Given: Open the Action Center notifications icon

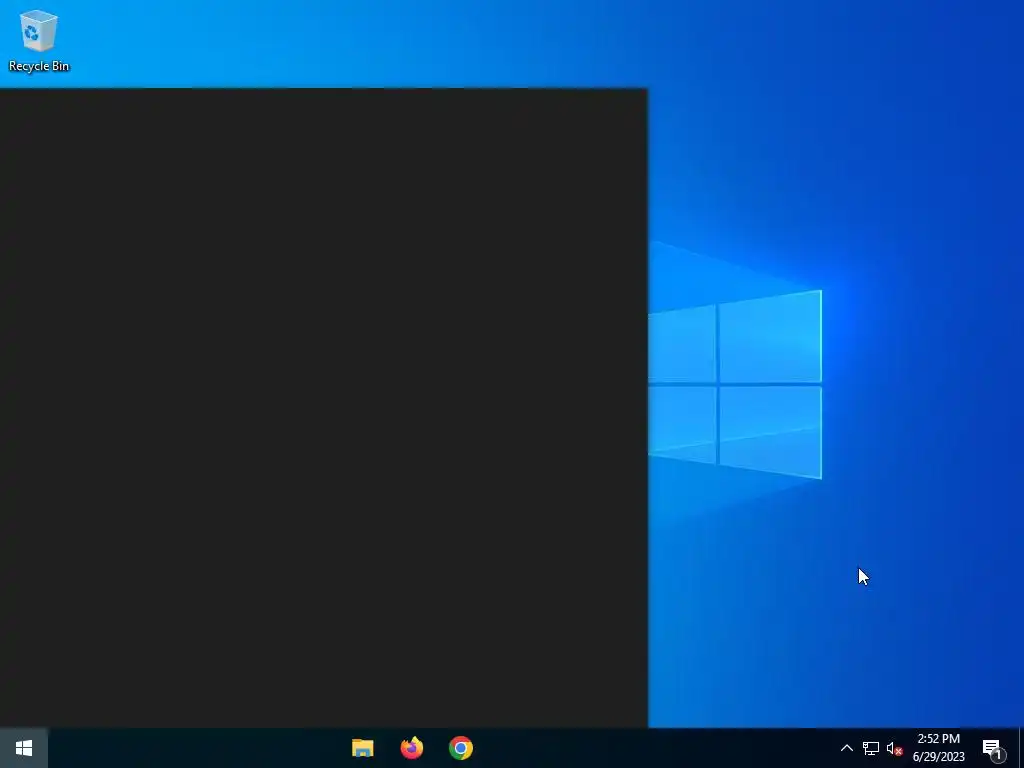Looking at the screenshot, I should click(993, 748).
